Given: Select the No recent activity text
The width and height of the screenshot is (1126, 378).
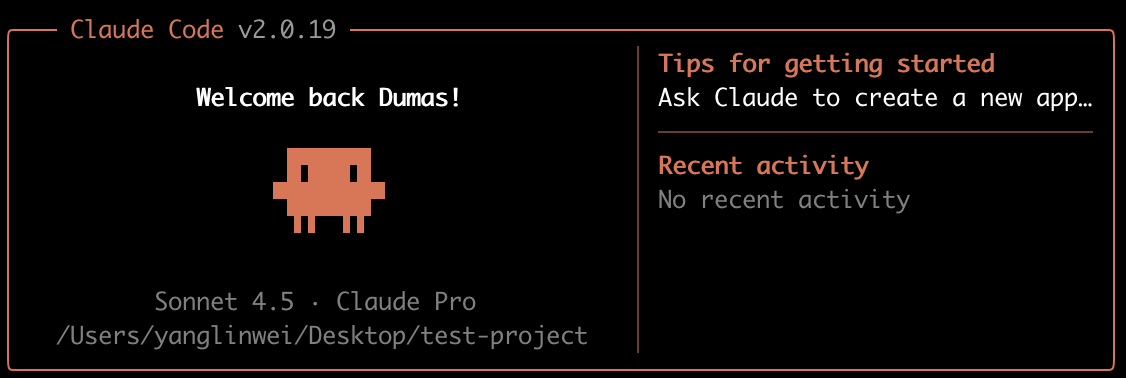Looking at the screenshot, I should tap(784, 200).
